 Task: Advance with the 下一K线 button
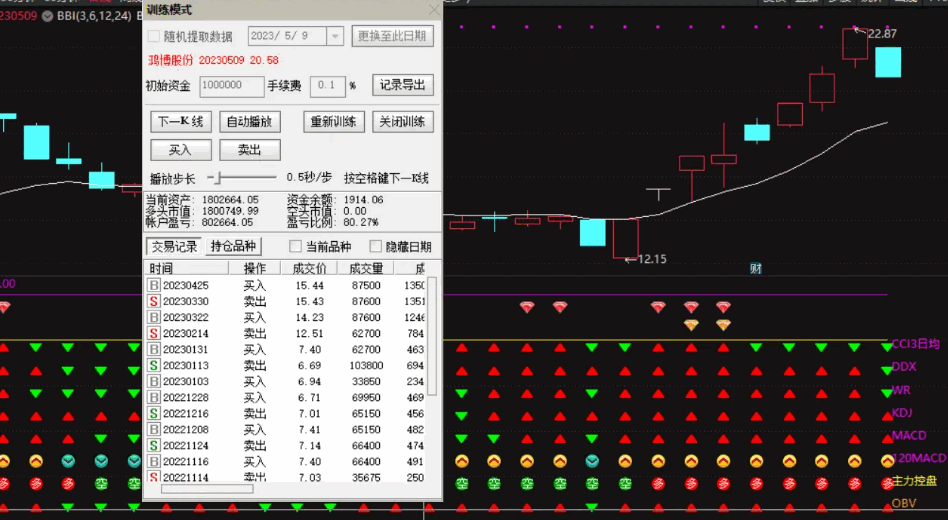point(181,122)
